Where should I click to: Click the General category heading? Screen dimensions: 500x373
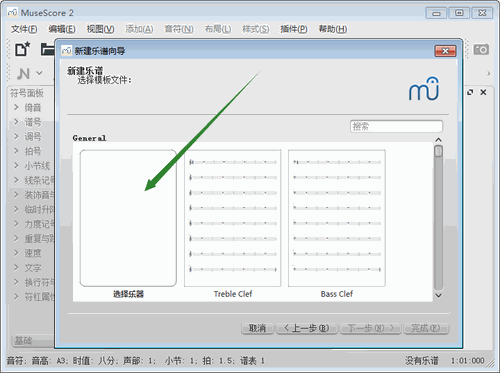pyautogui.click(x=89, y=138)
